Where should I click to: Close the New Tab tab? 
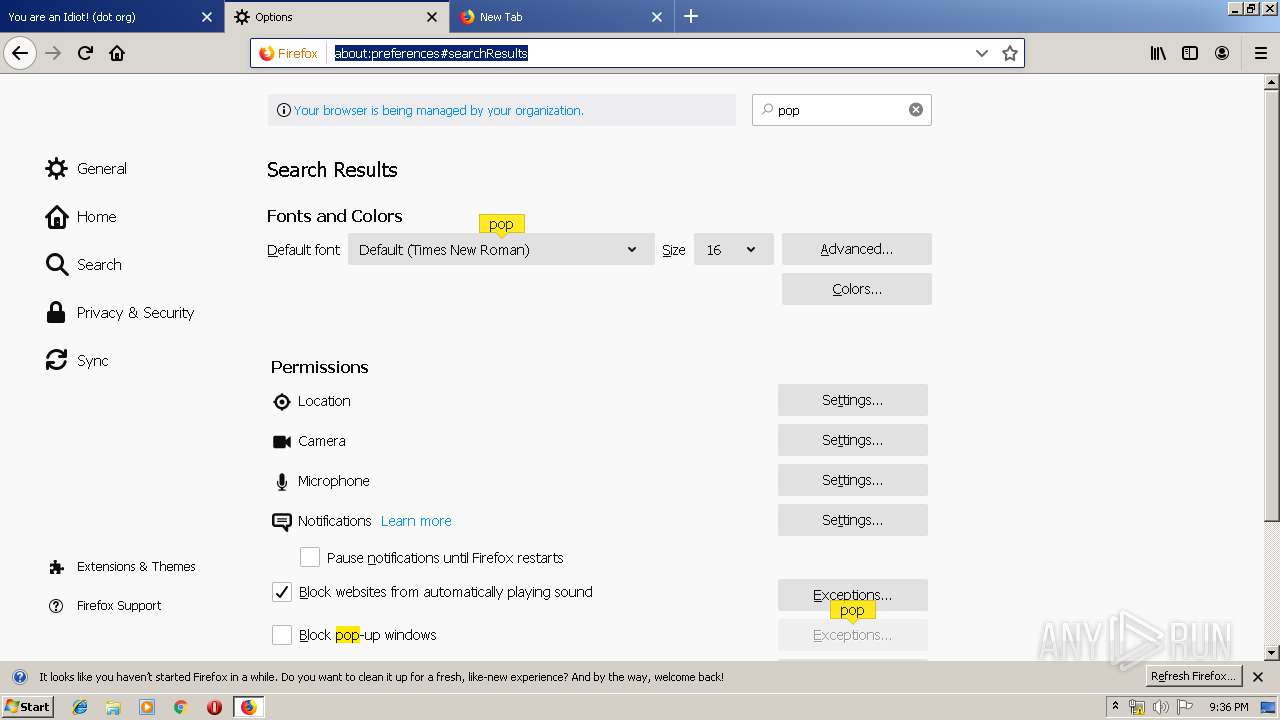(x=657, y=16)
